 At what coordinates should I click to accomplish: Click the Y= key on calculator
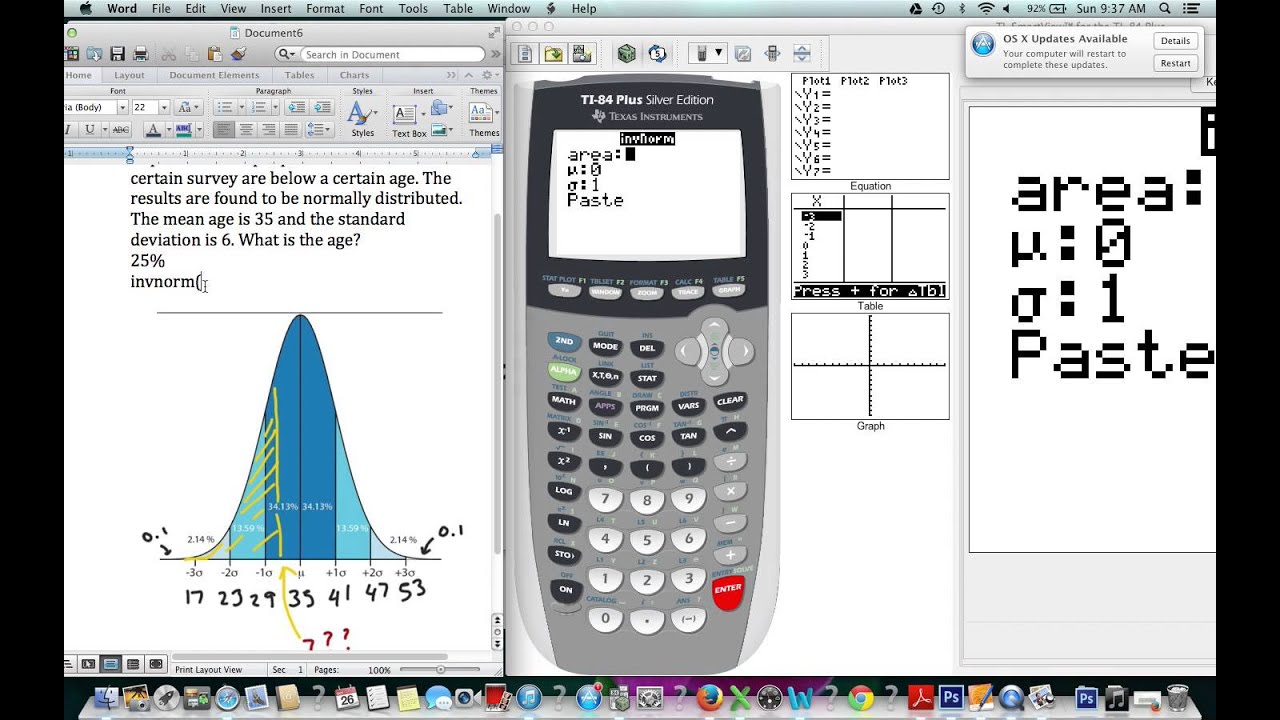(x=563, y=291)
